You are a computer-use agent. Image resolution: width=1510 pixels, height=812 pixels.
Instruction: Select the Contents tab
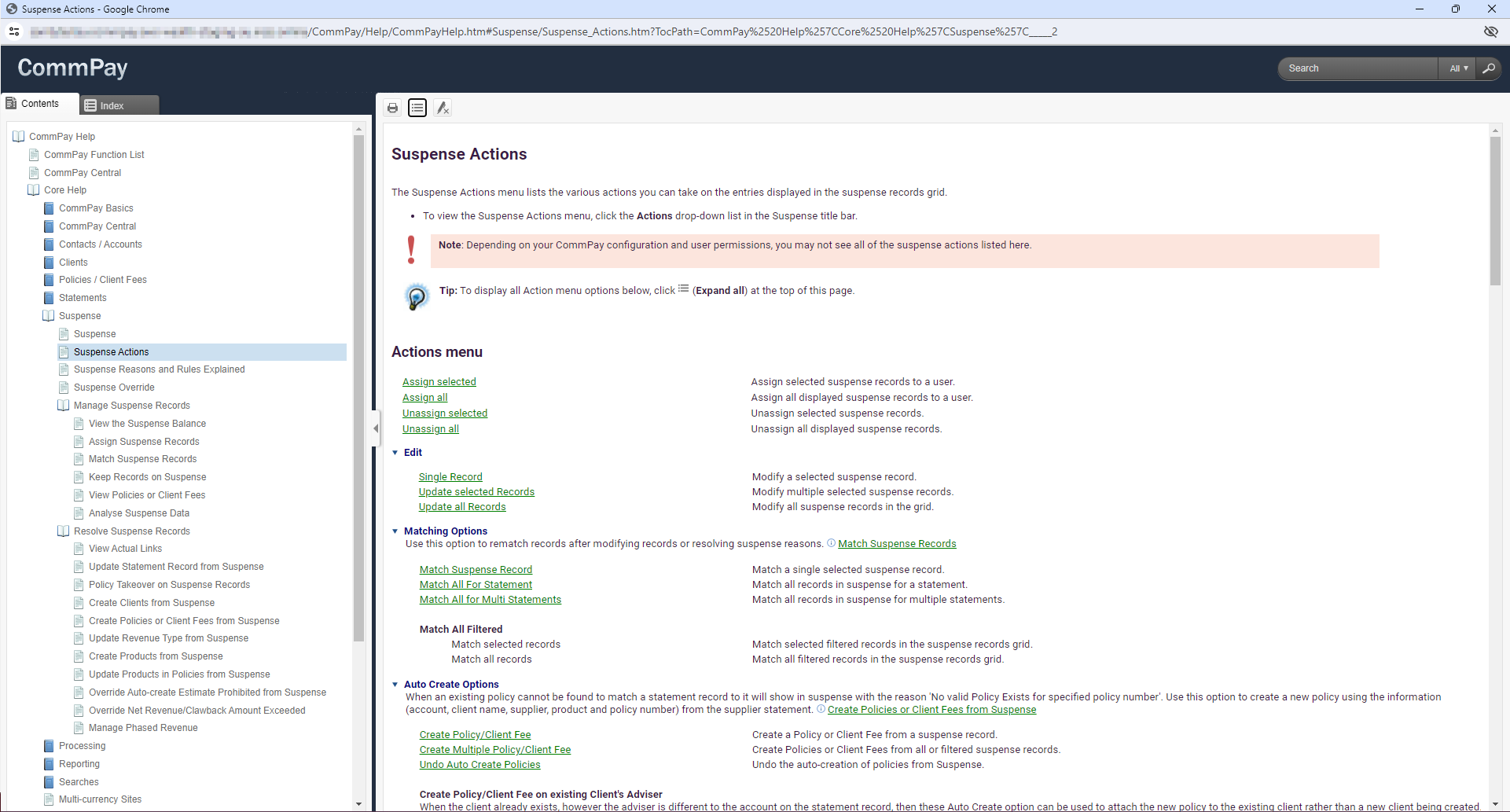pyautogui.click(x=39, y=104)
